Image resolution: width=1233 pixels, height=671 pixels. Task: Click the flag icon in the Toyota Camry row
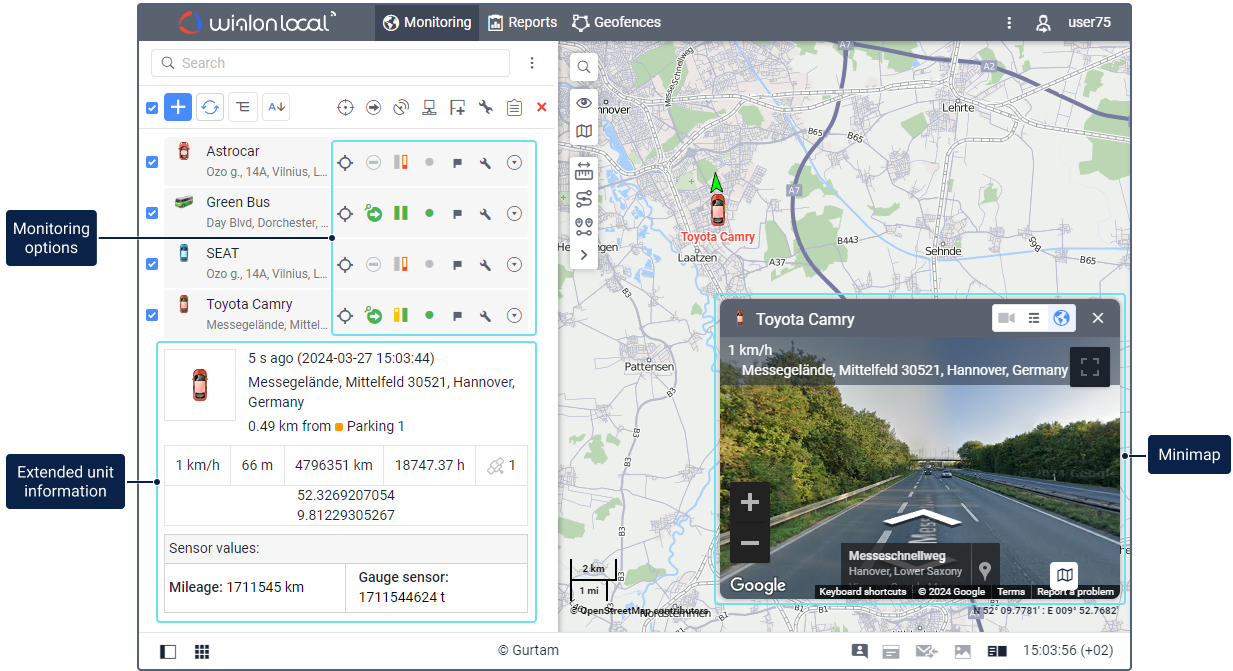(457, 316)
